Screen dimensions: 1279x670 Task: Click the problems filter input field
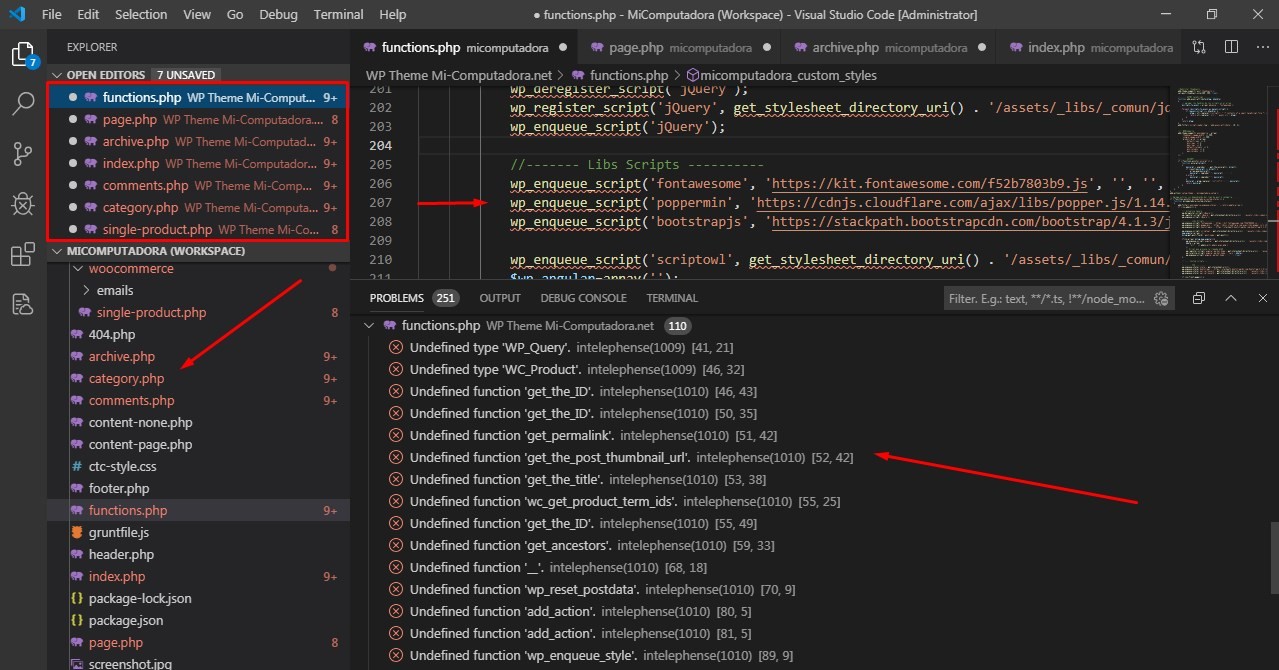click(x=1048, y=298)
